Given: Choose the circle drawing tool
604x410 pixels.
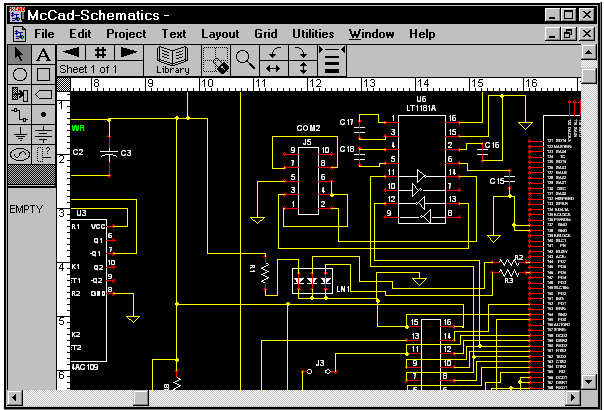Looking at the screenshot, I should click(19, 75).
